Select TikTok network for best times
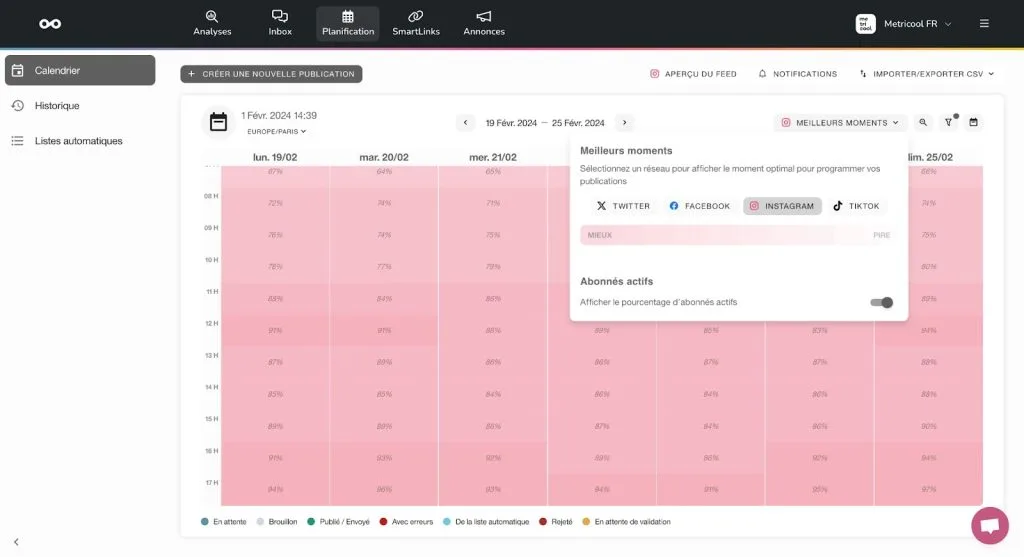 coord(856,206)
